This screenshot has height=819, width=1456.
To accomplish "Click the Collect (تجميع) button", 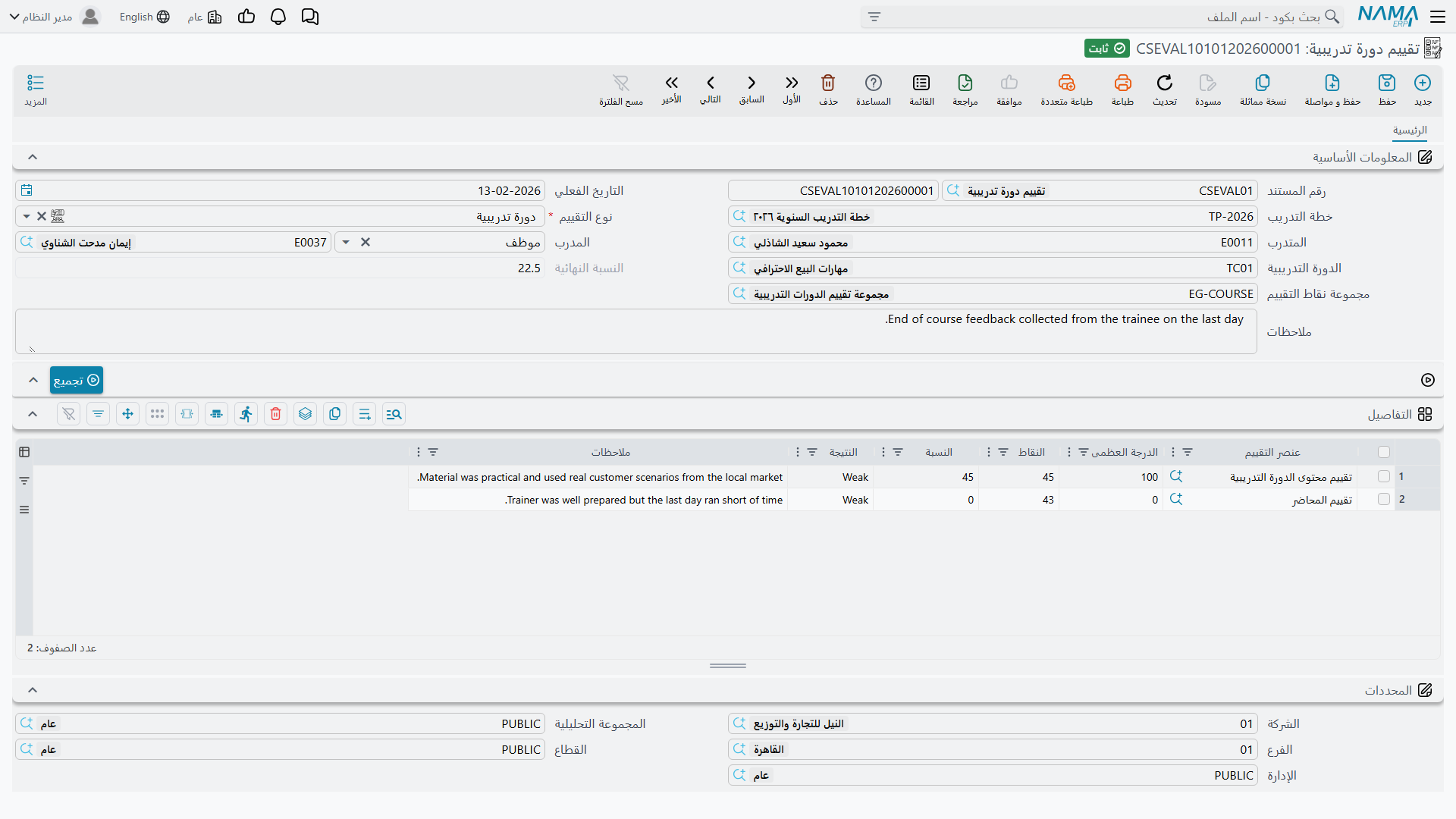I will click(77, 380).
